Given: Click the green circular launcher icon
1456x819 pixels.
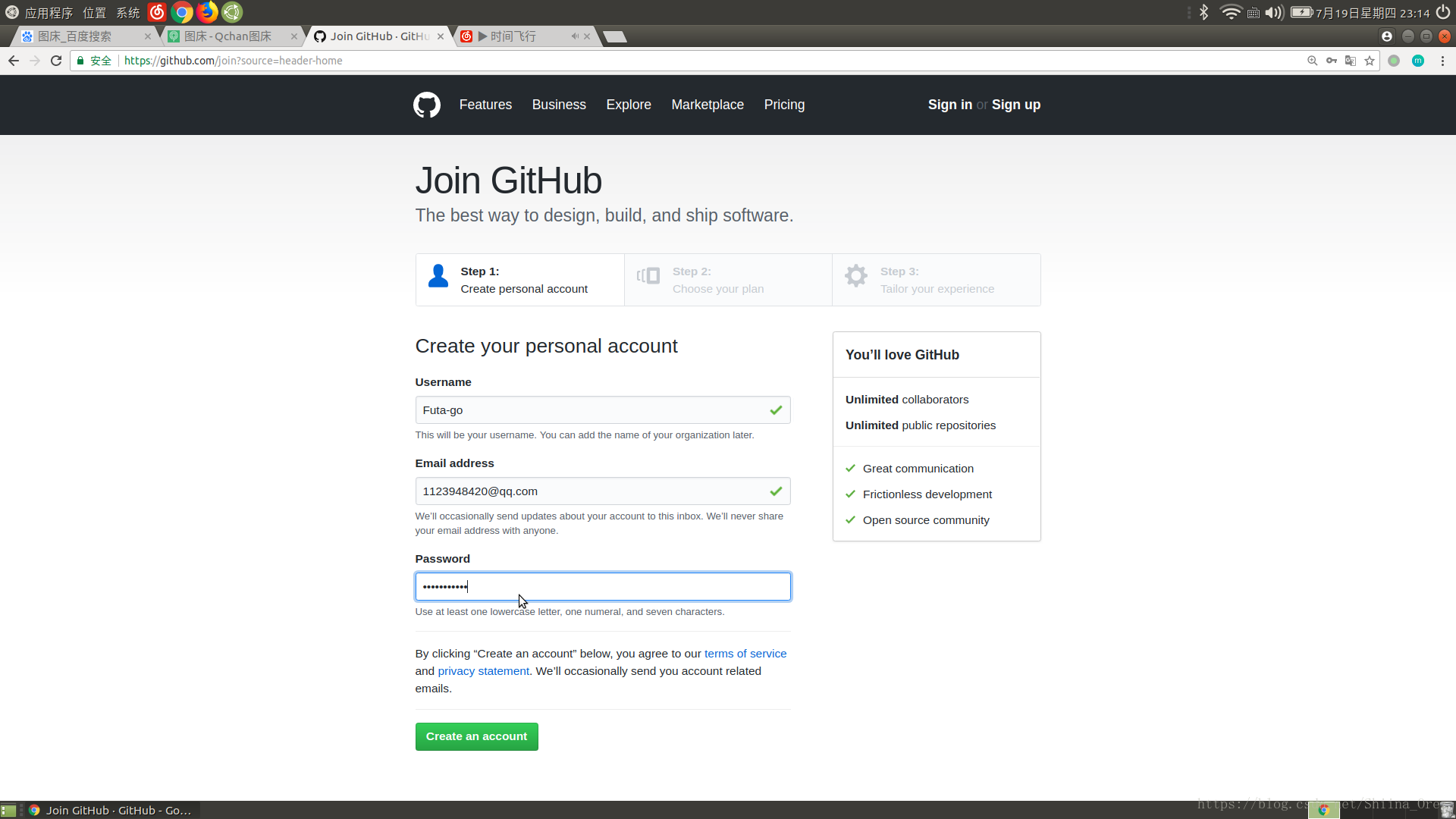Looking at the screenshot, I should 232,12.
